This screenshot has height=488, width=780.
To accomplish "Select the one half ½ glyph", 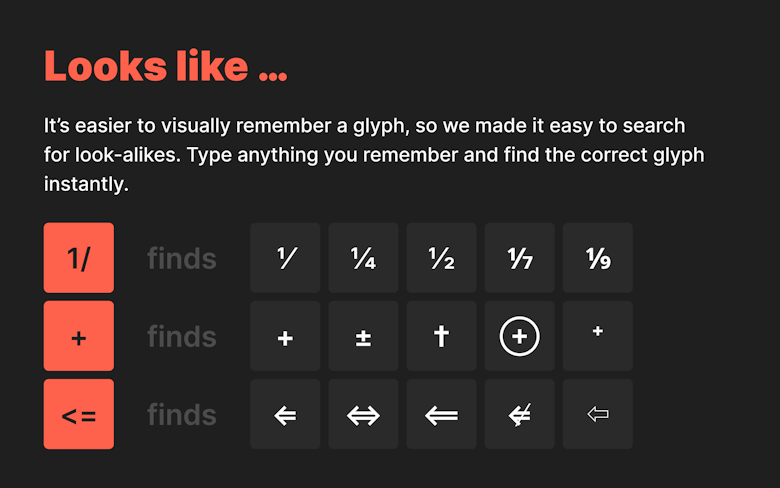I will [x=441, y=258].
